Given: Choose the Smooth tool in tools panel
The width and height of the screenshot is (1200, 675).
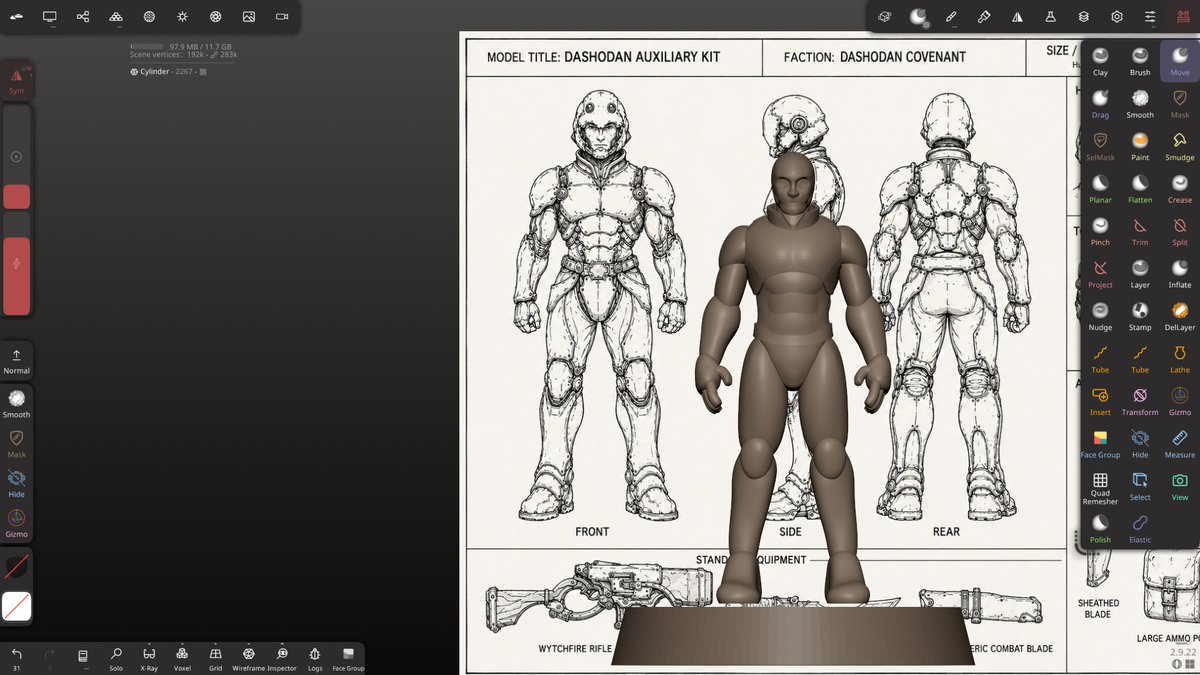Looking at the screenshot, I should point(1140,104).
